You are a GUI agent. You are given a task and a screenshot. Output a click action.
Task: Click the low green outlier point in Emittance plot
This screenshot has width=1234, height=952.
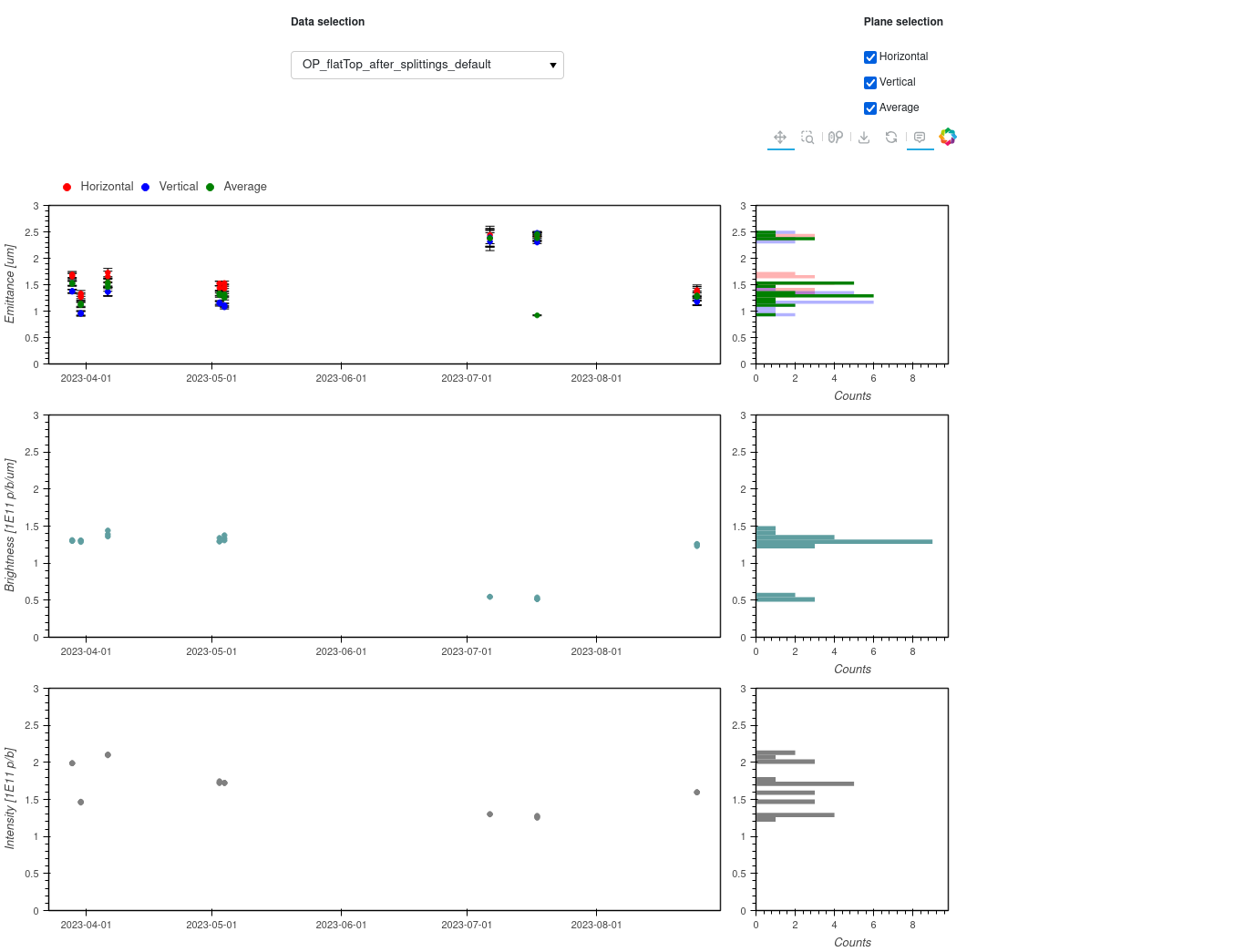pos(537,315)
